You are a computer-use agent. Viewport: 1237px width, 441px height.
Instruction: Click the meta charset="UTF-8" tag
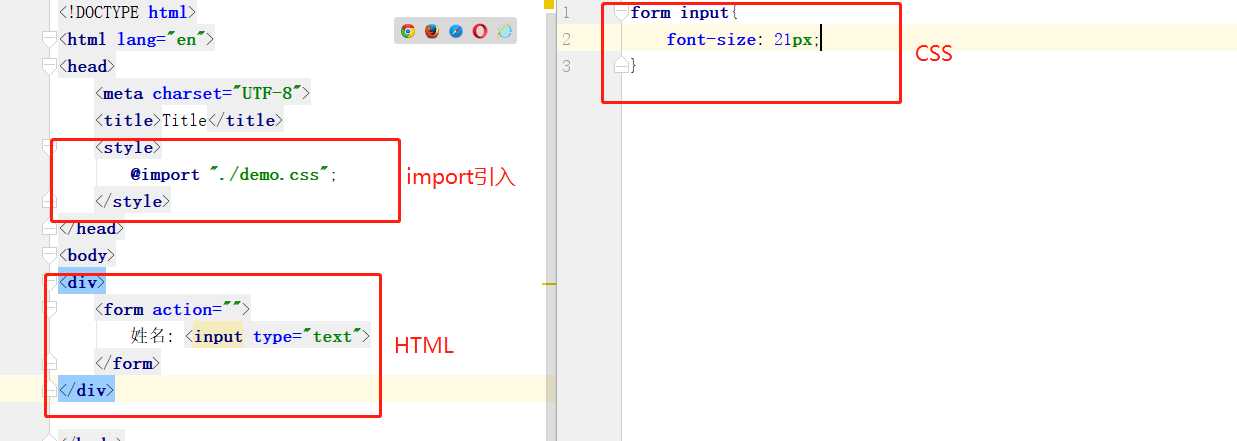(x=203, y=94)
